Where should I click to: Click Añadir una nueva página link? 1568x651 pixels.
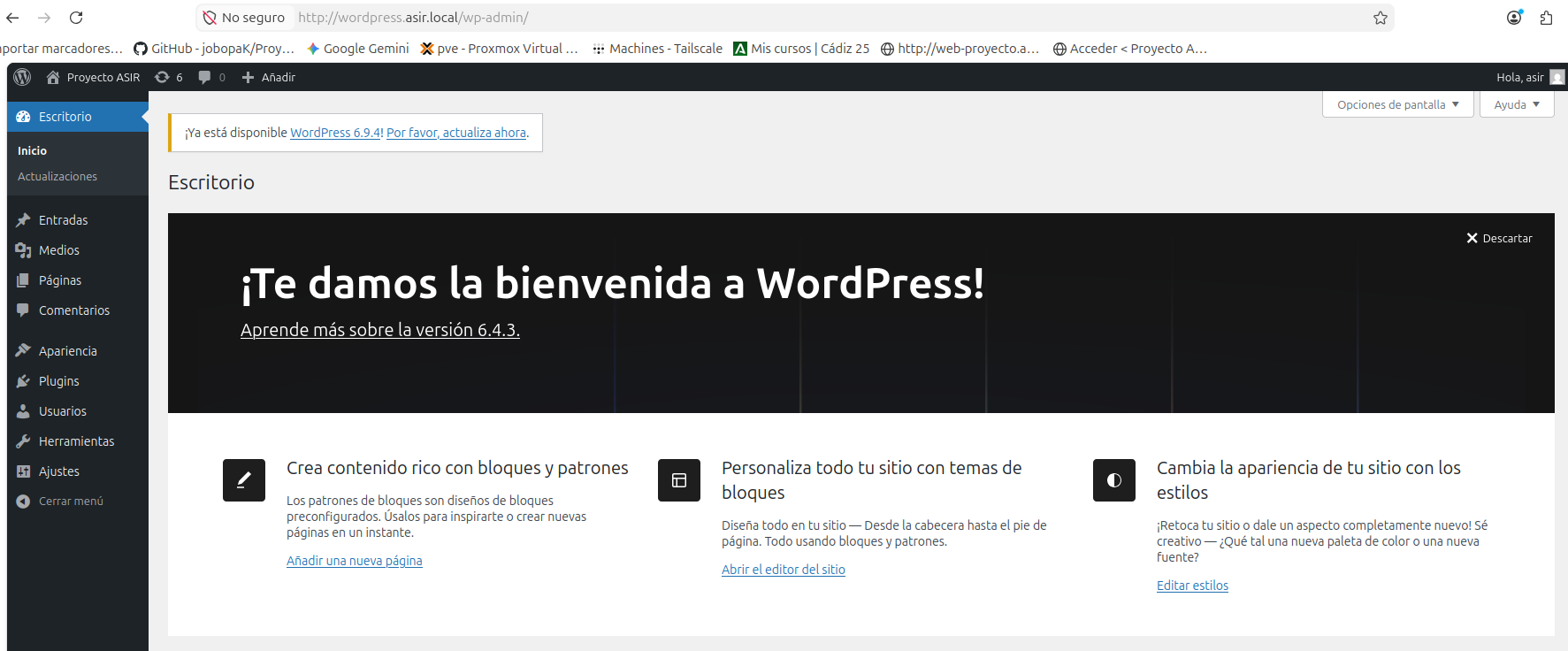pos(355,561)
